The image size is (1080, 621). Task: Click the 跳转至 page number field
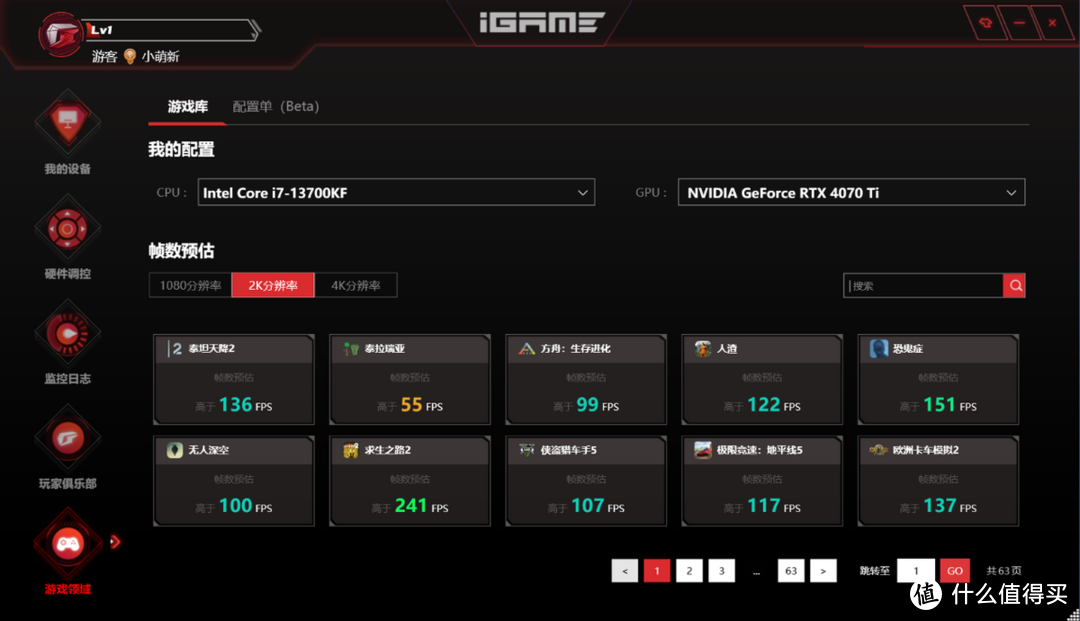tap(916, 571)
